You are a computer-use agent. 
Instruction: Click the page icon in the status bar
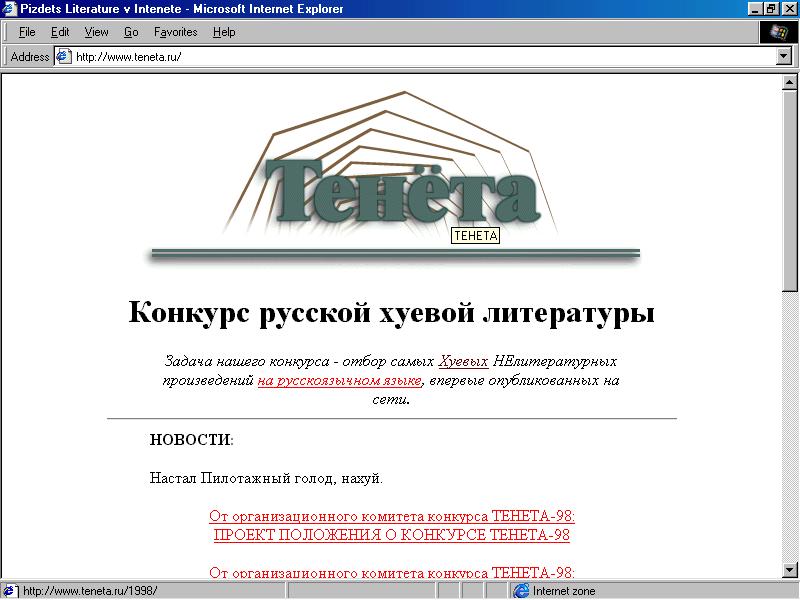tap(10, 591)
